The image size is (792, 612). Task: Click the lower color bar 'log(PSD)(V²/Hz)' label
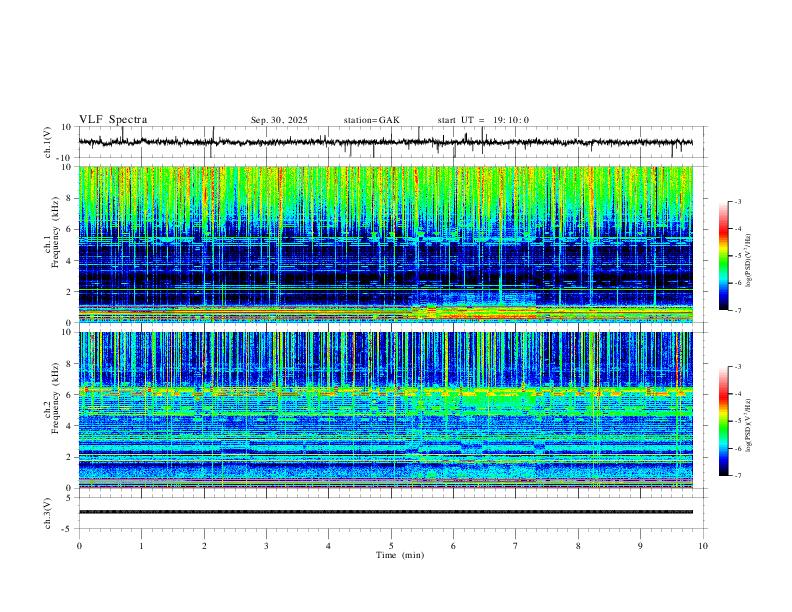coord(748,425)
